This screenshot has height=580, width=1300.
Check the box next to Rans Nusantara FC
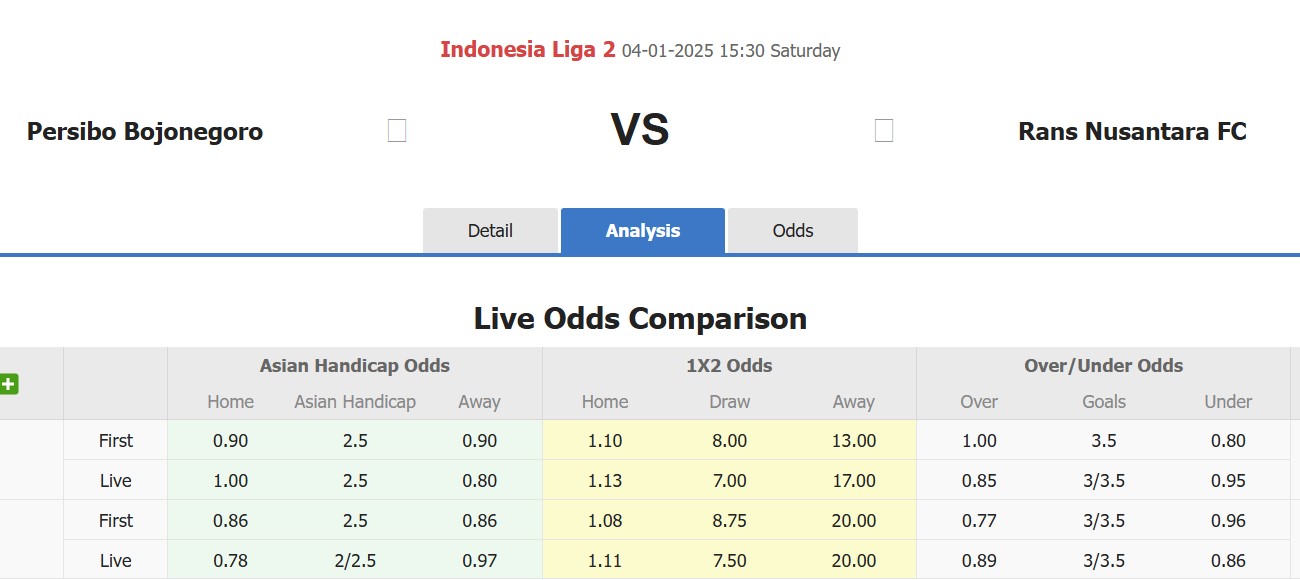point(883,130)
